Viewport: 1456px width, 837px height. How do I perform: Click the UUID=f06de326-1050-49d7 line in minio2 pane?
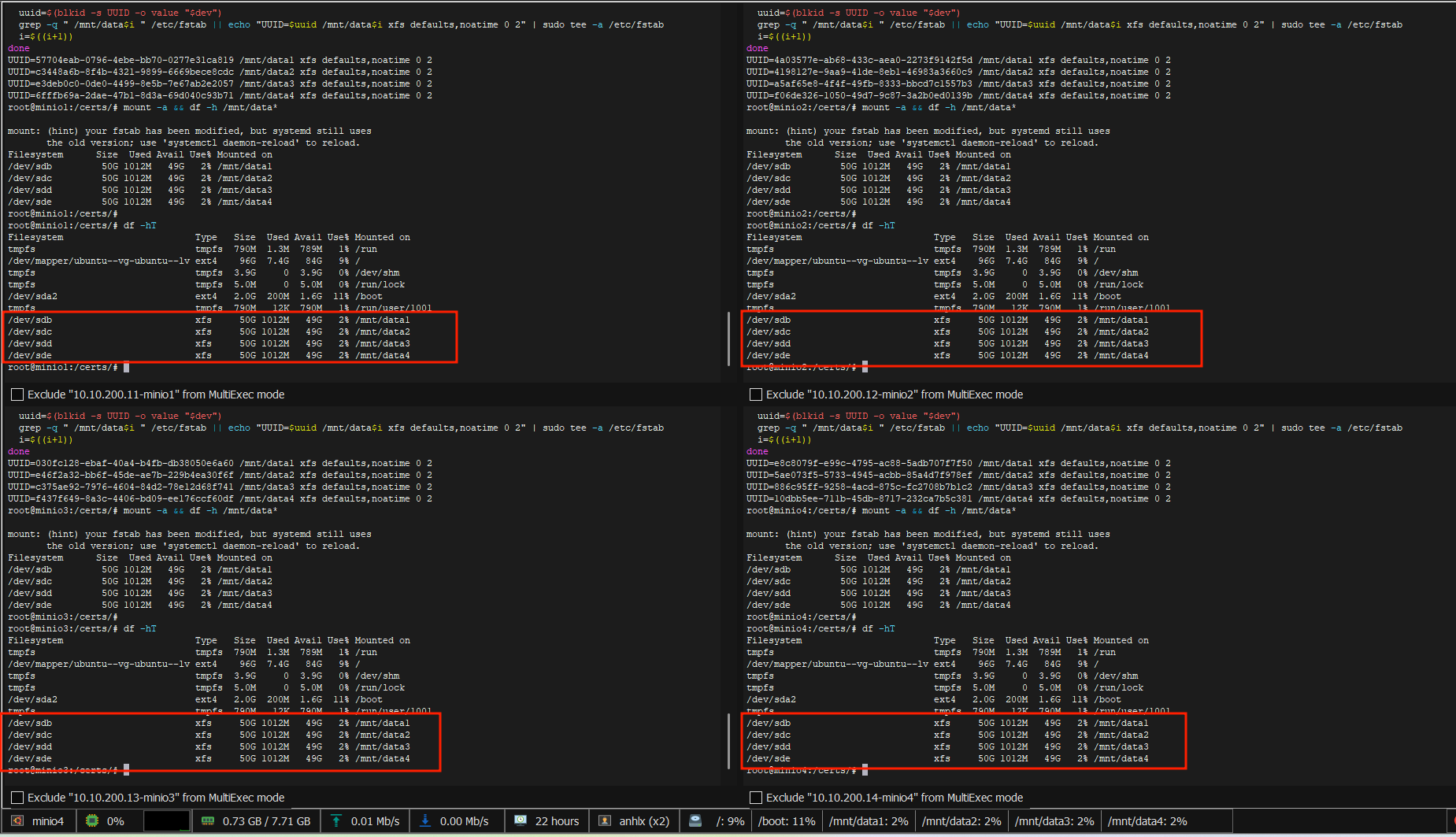(x=958, y=95)
